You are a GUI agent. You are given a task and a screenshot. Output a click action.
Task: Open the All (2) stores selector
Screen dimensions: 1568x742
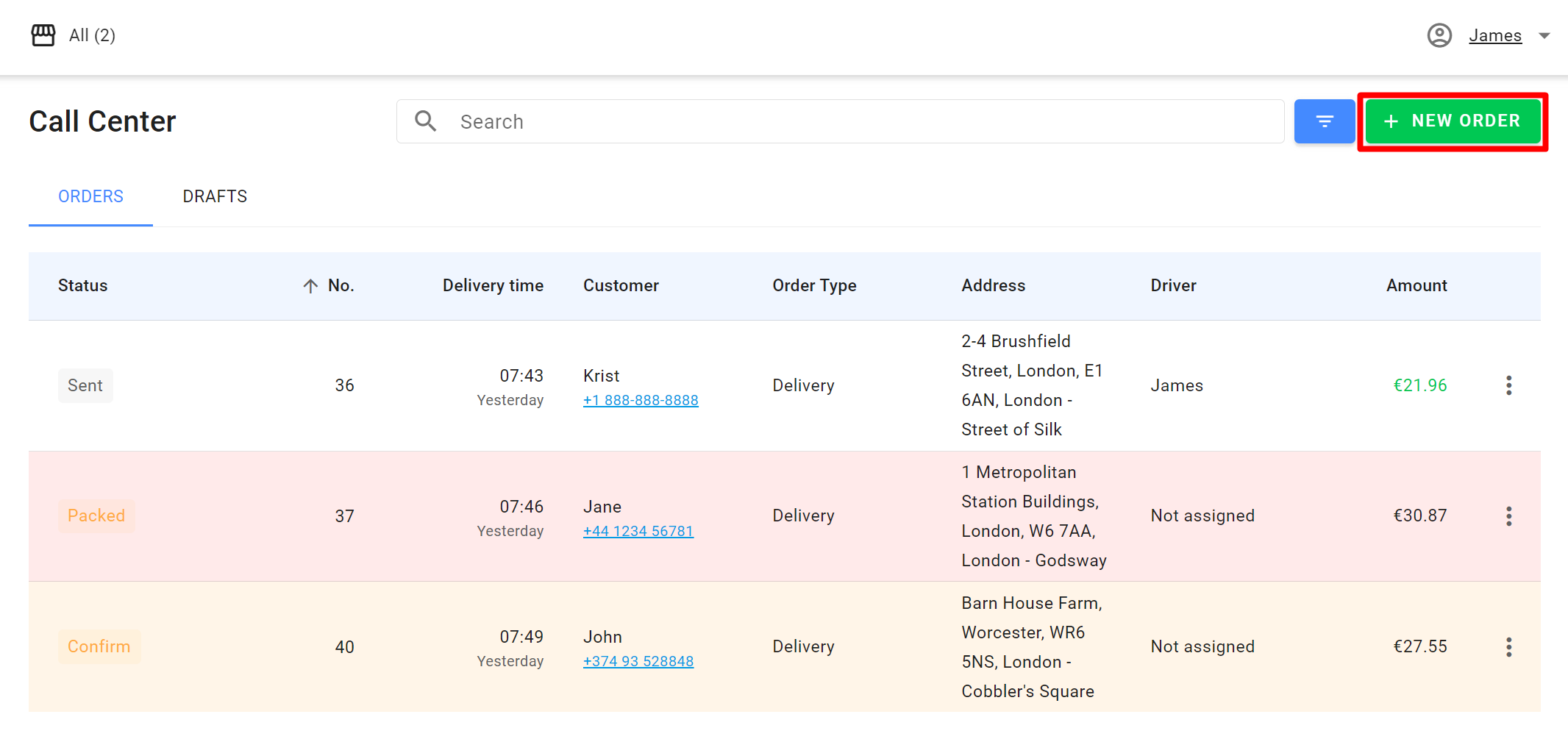pyautogui.click(x=92, y=35)
